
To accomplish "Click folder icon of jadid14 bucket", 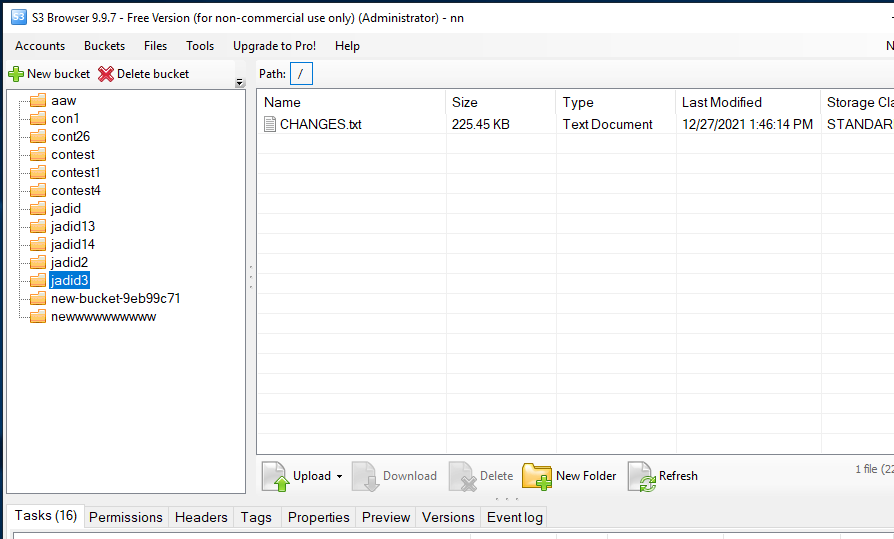I will [x=38, y=244].
